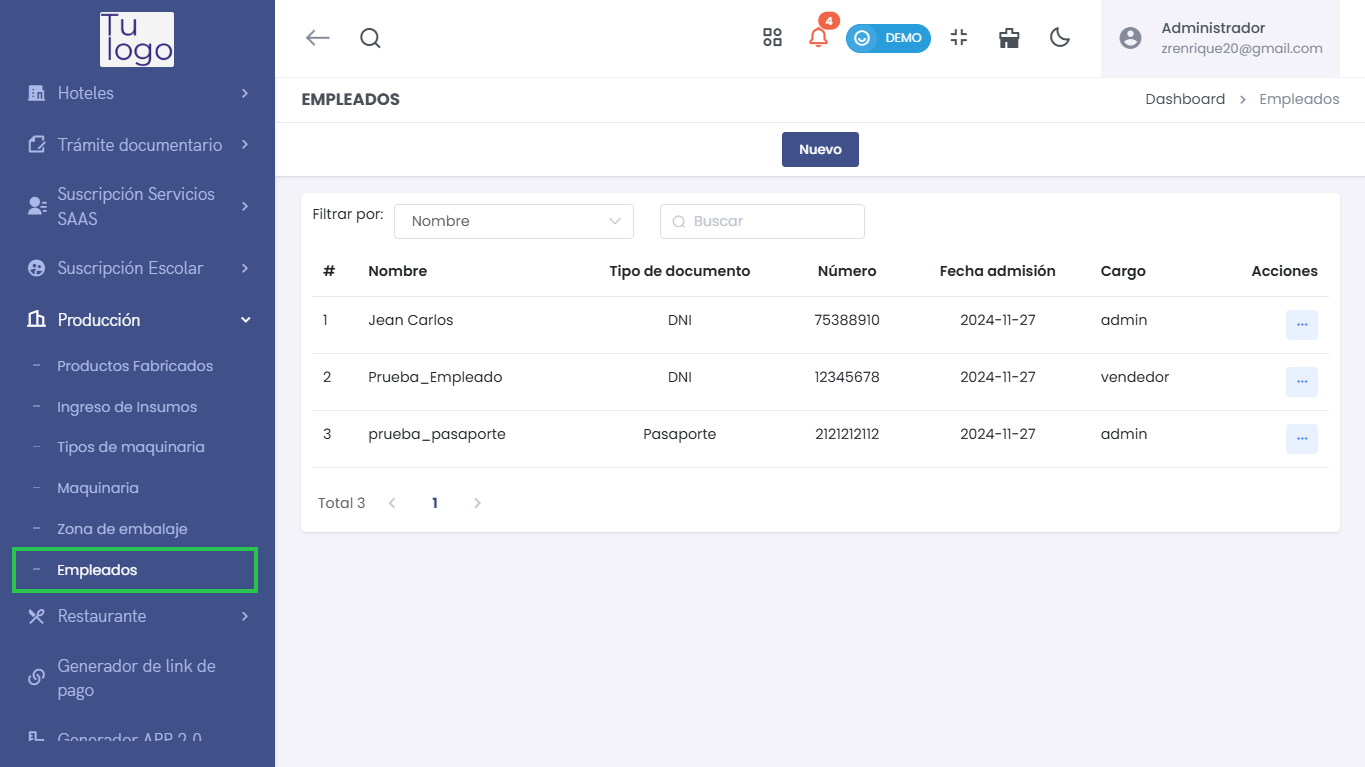Screen dimensions: 1365x767
Task: Go to Dashboard breadcrumb link
Action: point(1185,99)
